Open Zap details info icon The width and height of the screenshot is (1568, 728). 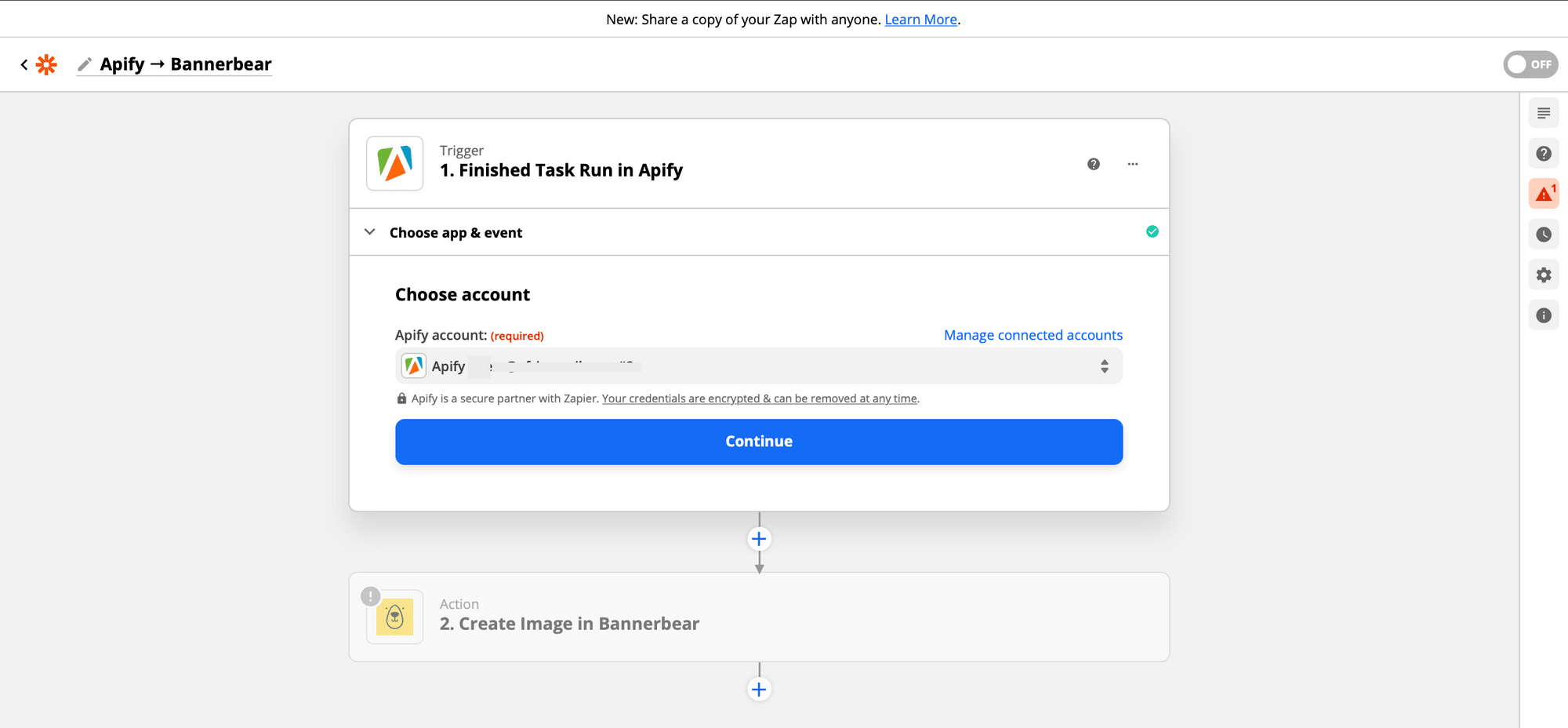tap(1544, 315)
